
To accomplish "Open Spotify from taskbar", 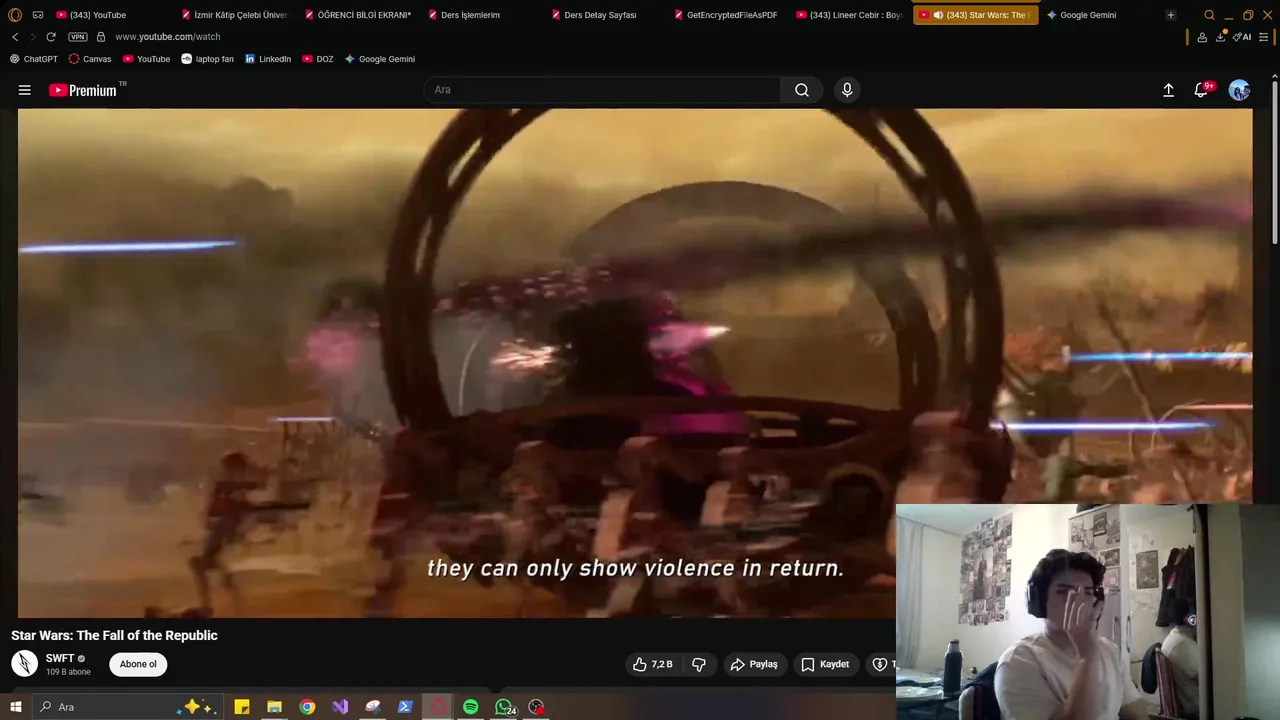I will [x=470, y=707].
